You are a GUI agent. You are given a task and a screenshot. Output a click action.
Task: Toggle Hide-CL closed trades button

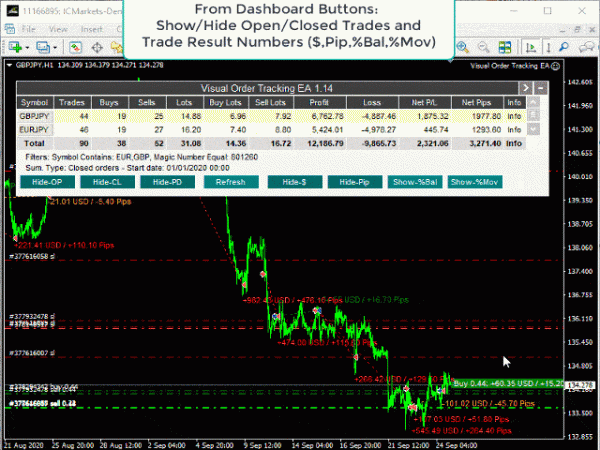(106, 182)
